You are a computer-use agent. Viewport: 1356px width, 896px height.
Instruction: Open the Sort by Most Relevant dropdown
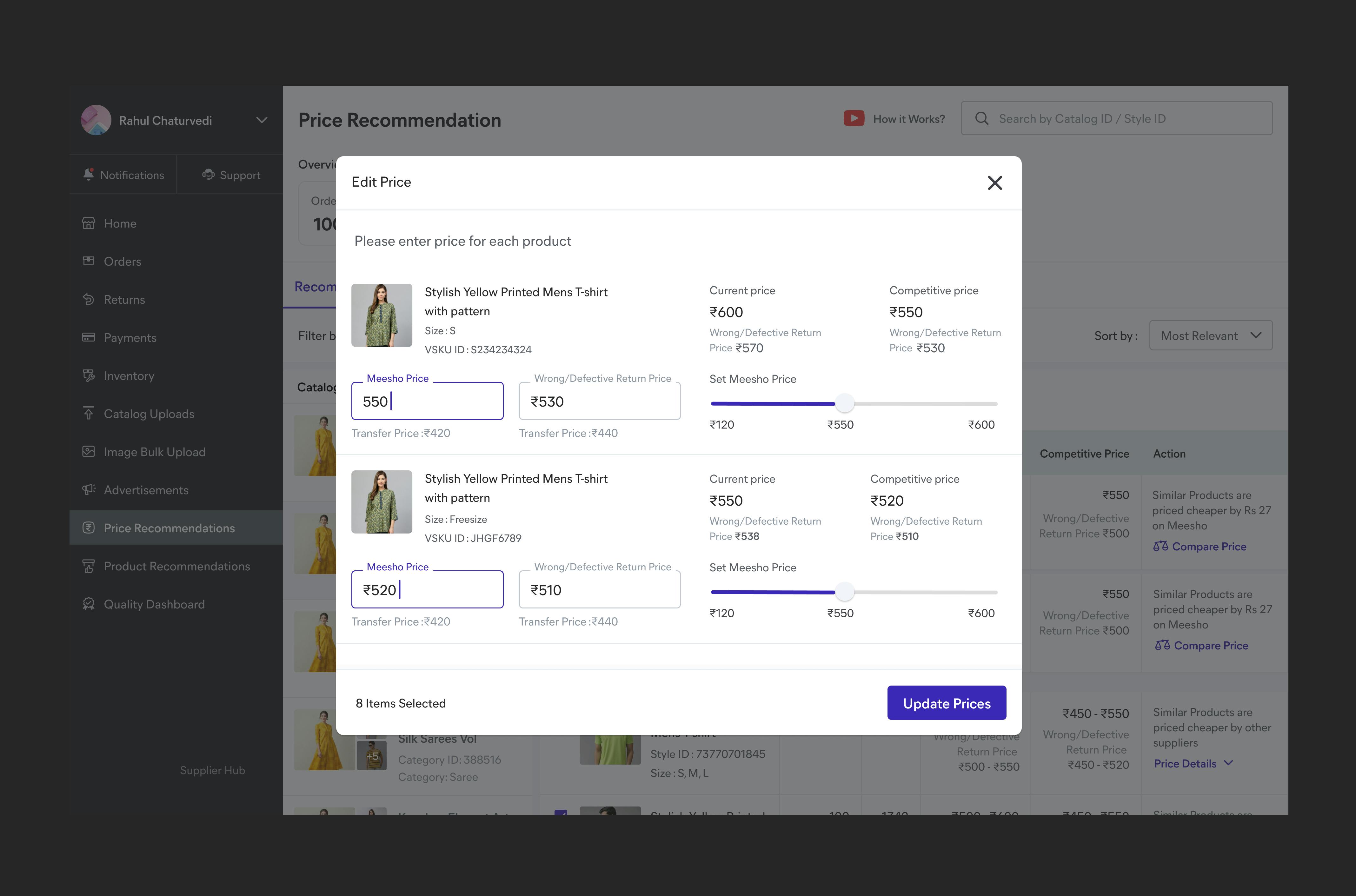click(1211, 335)
